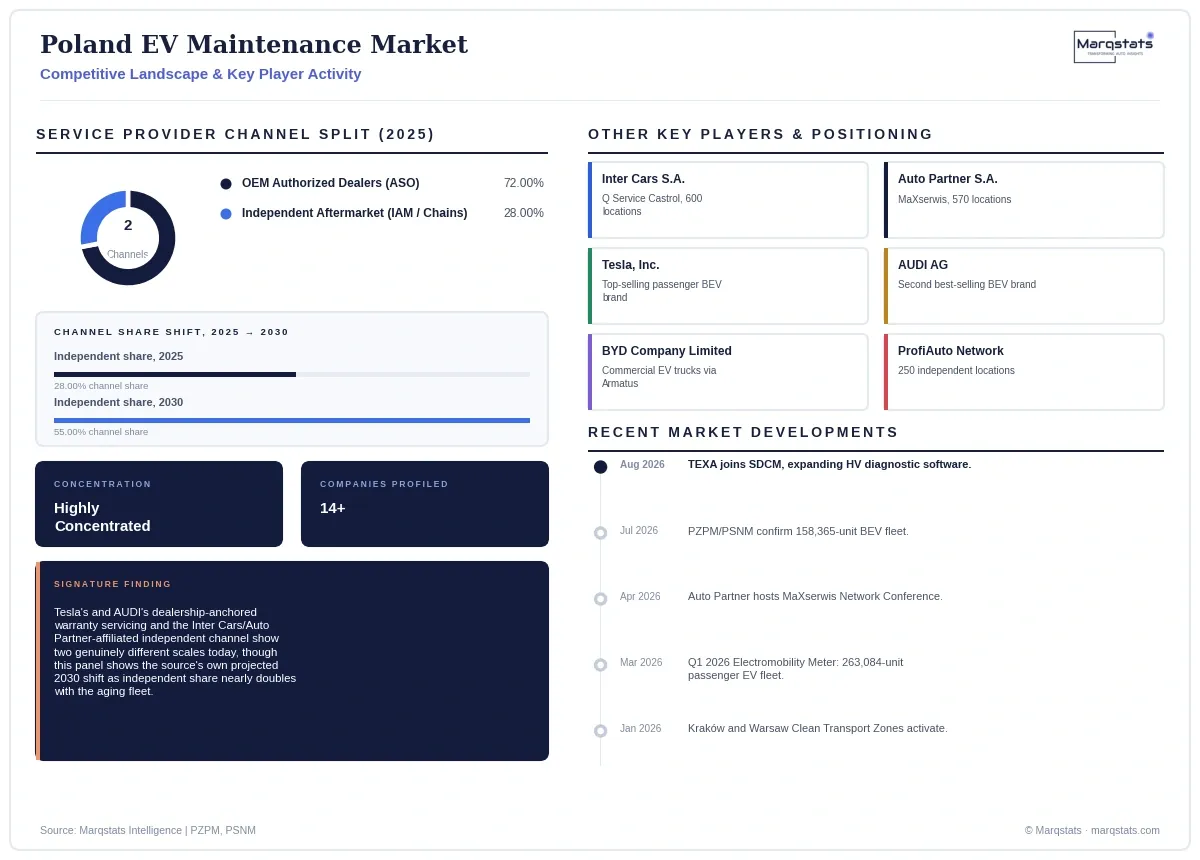This screenshot has width=1200, height=860.
Task: Click the Q1 2026 Electromobility Meter entry
Action: (795, 669)
